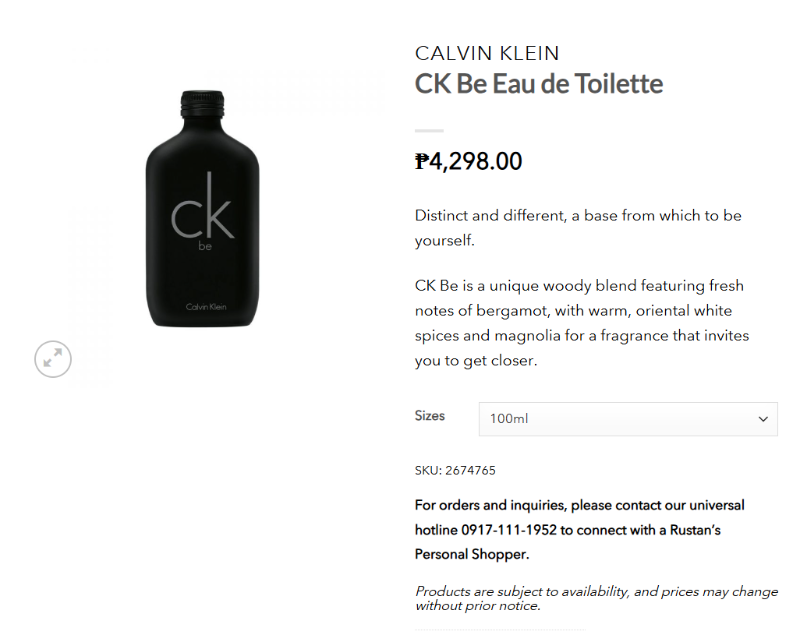This screenshot has height=635, width=800.
Task: Click the Sizes label next to the selector
Action: [x=430, y=416]
